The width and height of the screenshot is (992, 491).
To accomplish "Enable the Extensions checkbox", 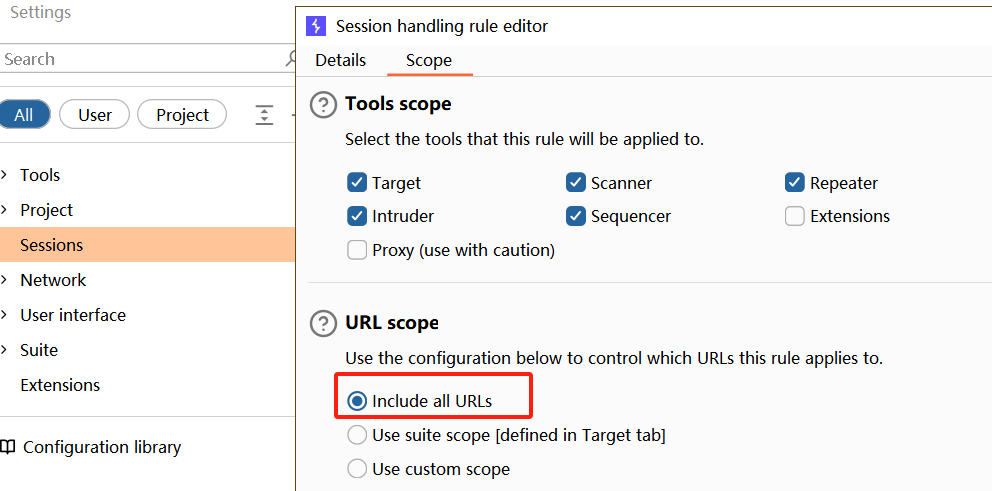I will click(x=795, y=216).
